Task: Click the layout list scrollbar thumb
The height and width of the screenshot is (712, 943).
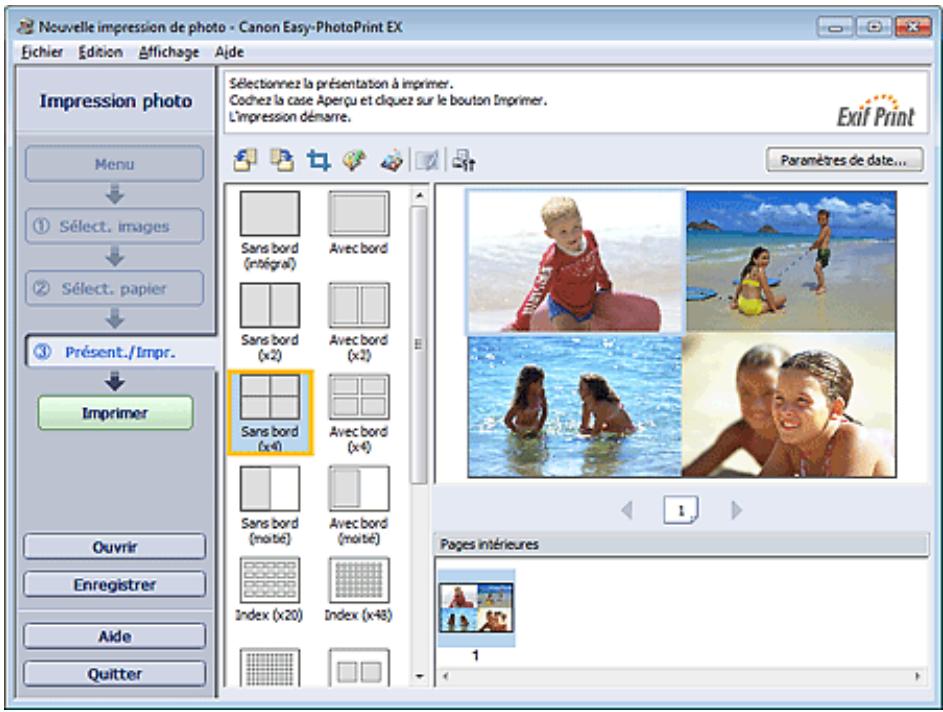Action: pos(419,344)
